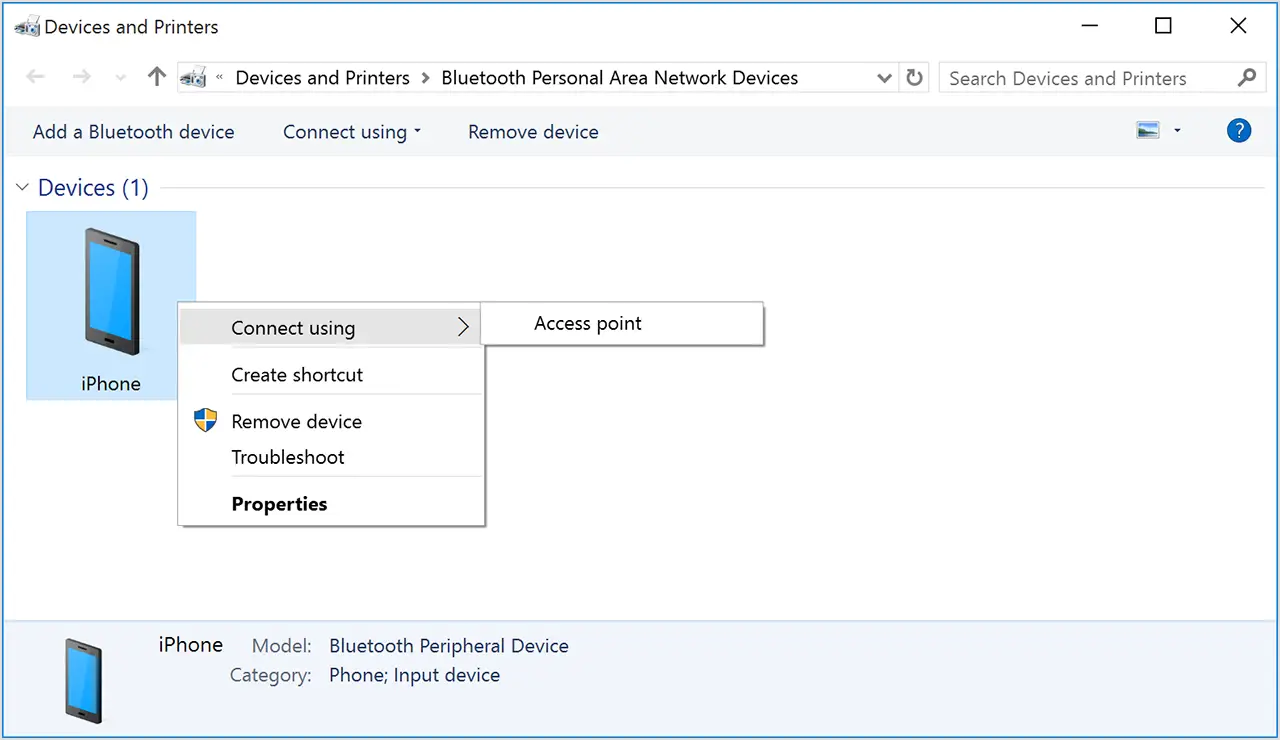Choose Create shortcut from context menu
The height and width of the screenshot is (740, 1280).
297,375
